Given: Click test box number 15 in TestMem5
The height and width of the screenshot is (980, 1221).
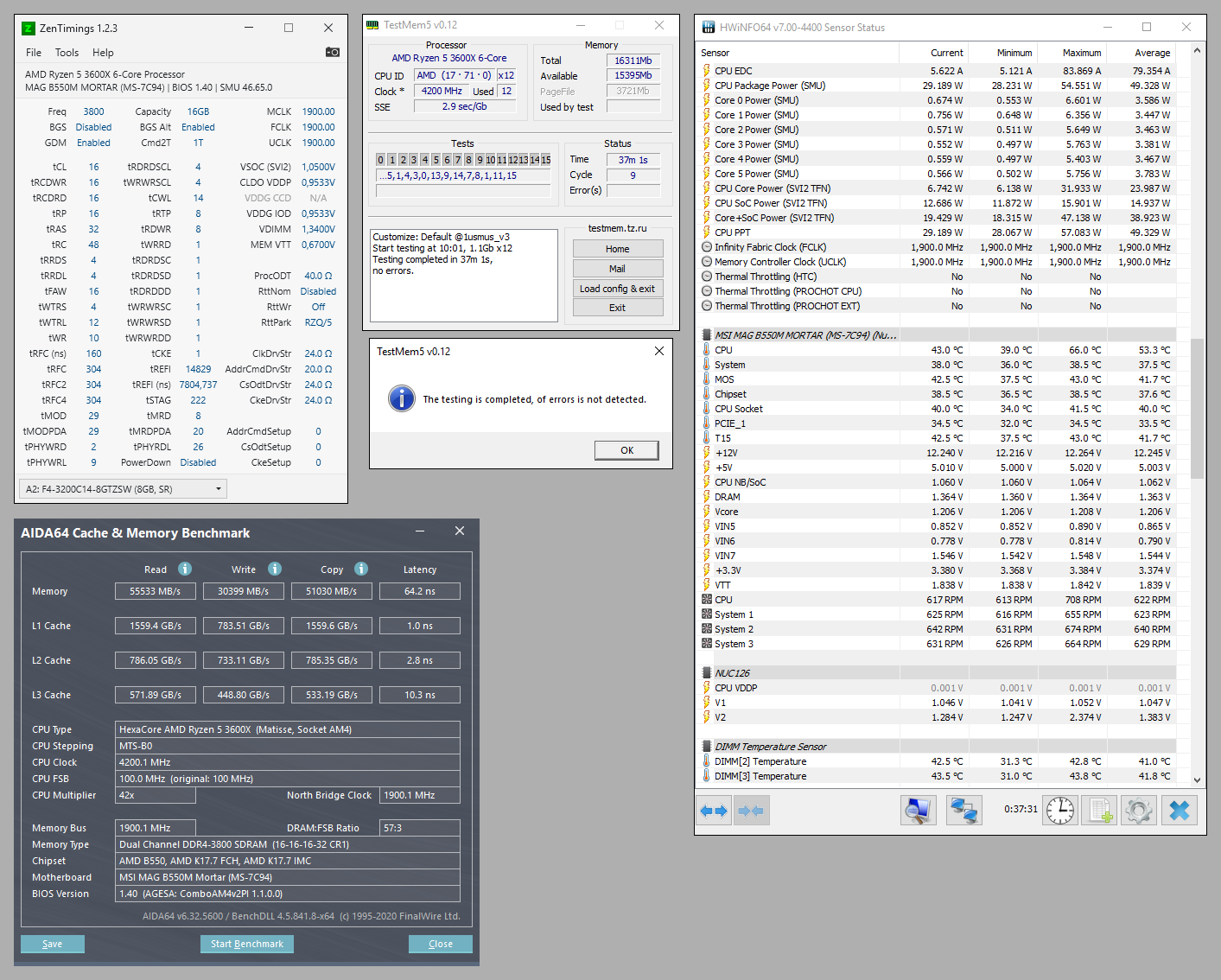Looking at the screenshot, I should click(546, 160).
